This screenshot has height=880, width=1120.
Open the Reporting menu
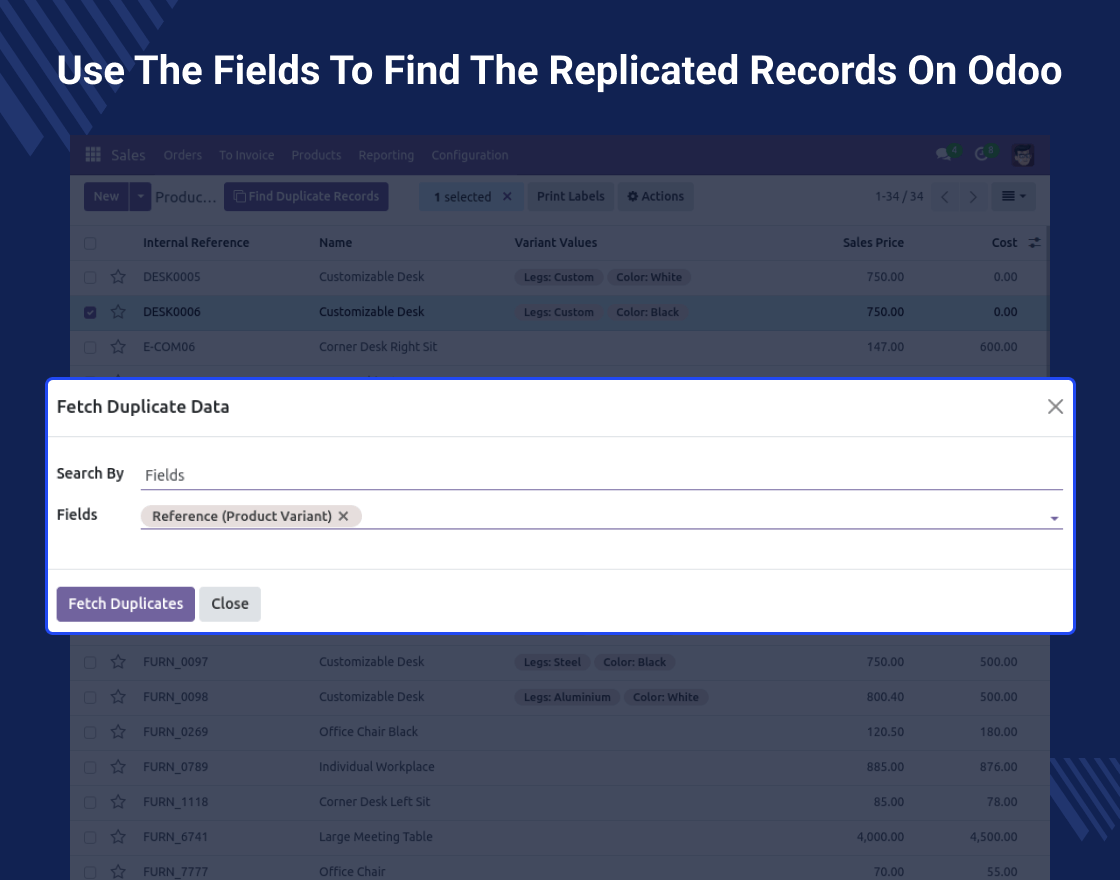click(x=386, y=155)
